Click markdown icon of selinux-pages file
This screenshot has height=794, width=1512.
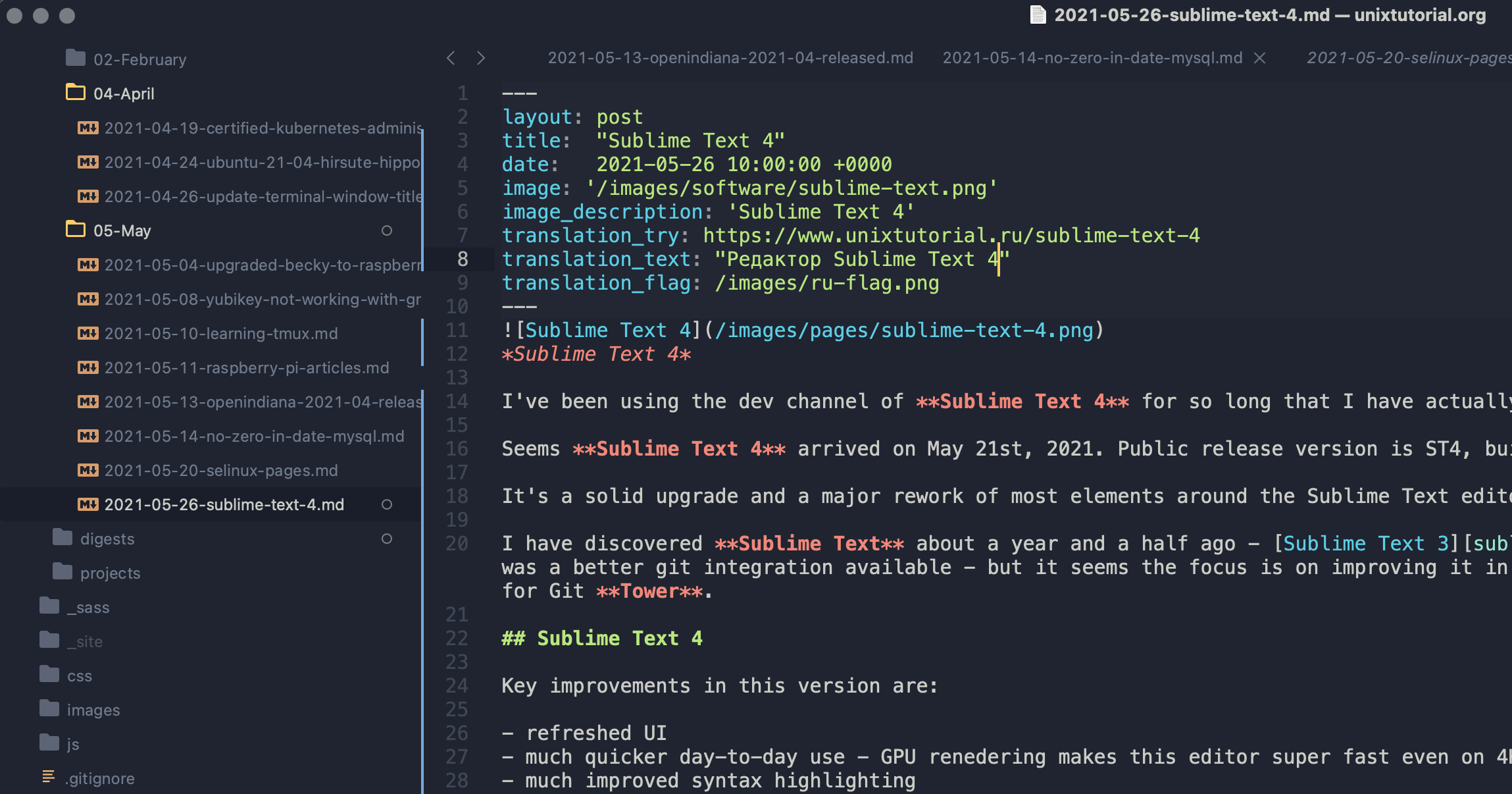pyautogui.click(x=88, y=471)
